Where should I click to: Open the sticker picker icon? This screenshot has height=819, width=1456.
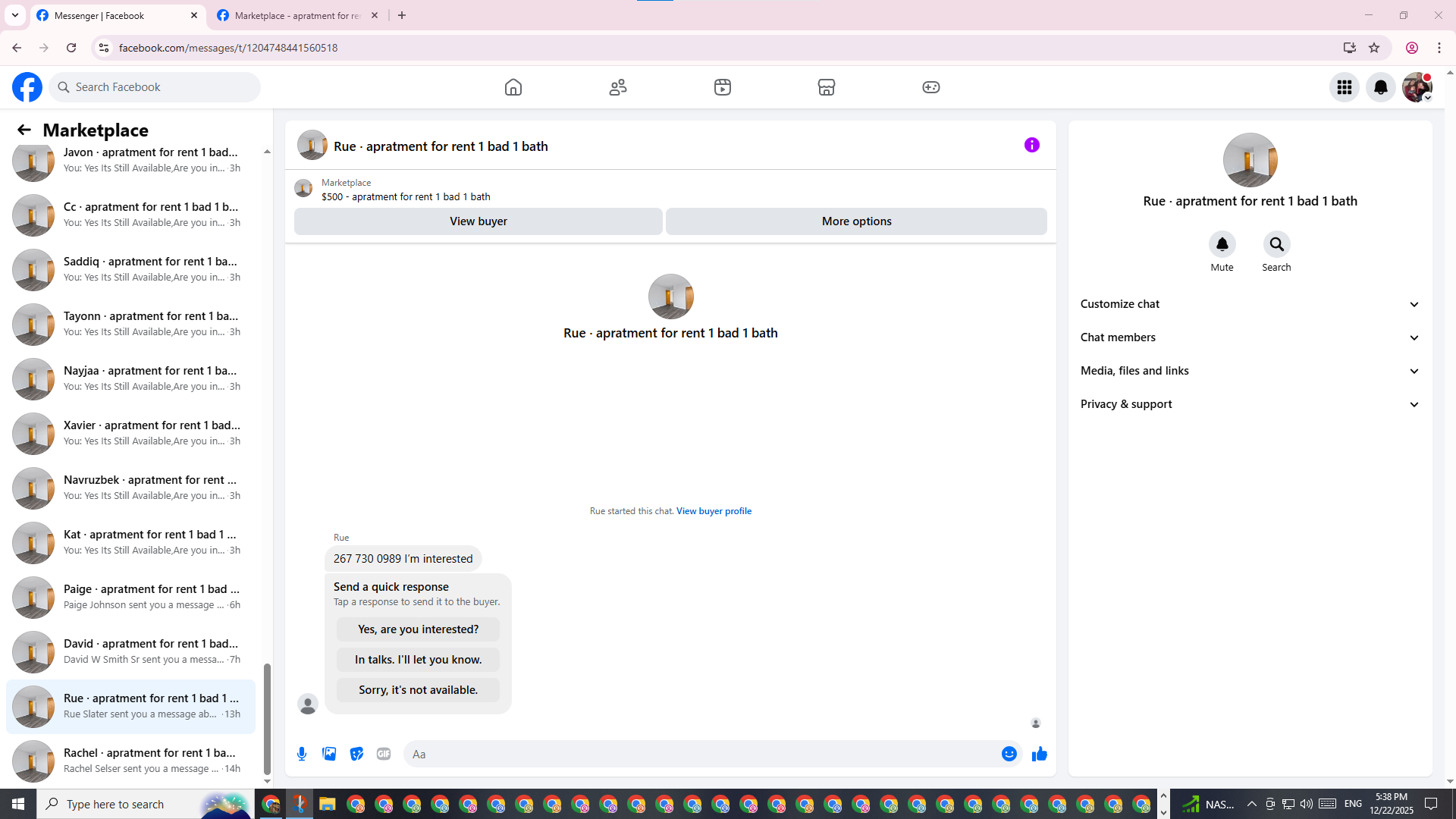[356, 754]
